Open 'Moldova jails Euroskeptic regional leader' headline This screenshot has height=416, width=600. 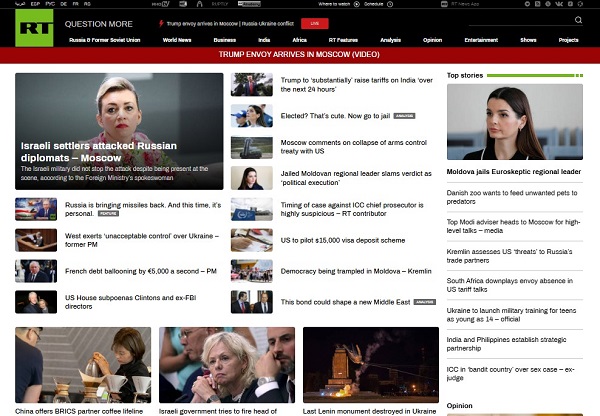pos(514,172)
